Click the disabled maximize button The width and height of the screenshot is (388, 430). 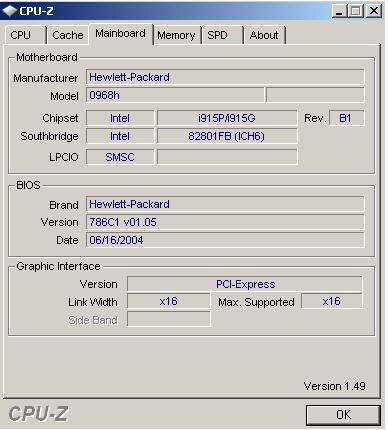click(x=356, y=11)
